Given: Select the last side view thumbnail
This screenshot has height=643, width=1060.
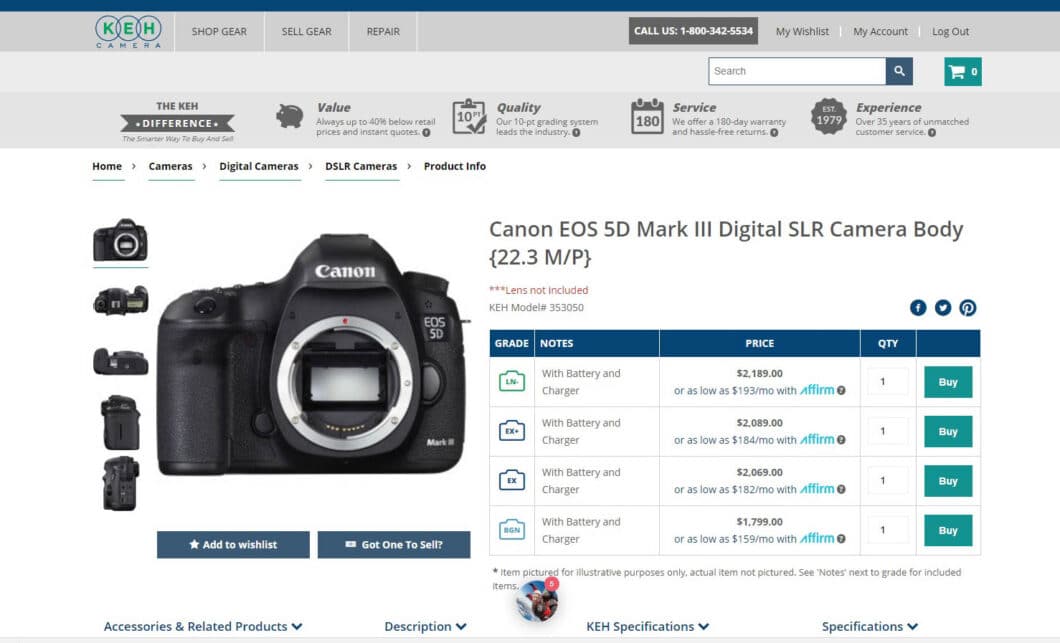Looking at the screenshot, I should [120, 483].
